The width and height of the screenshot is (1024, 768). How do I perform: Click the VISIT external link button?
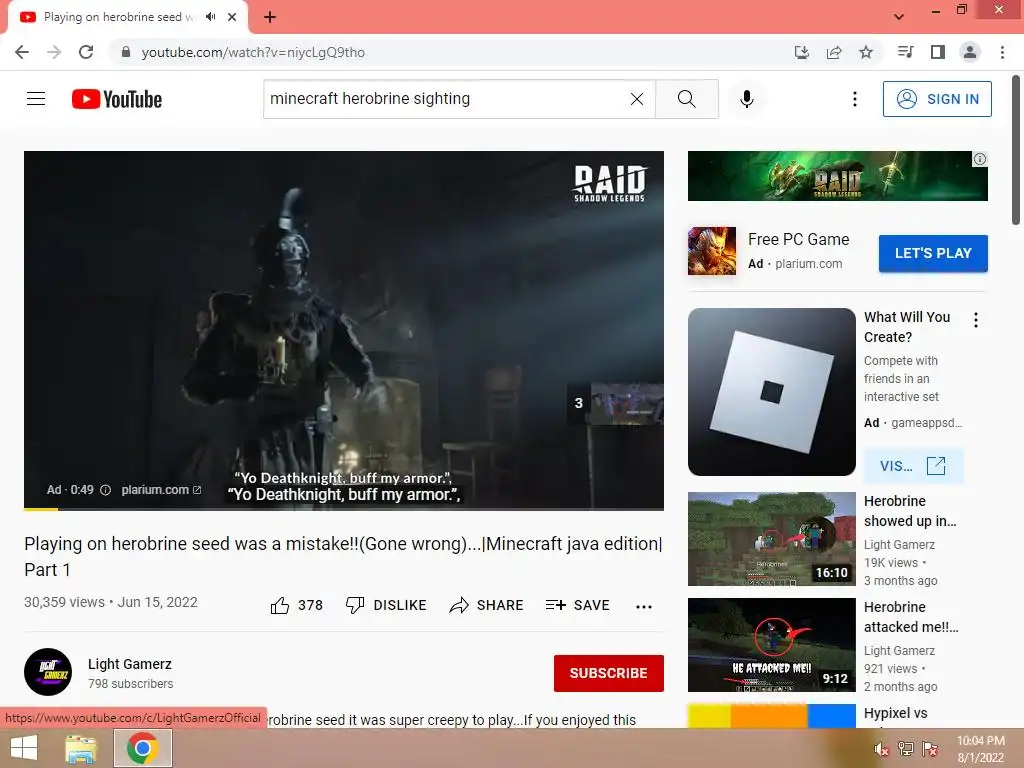[x=913, y=466]
